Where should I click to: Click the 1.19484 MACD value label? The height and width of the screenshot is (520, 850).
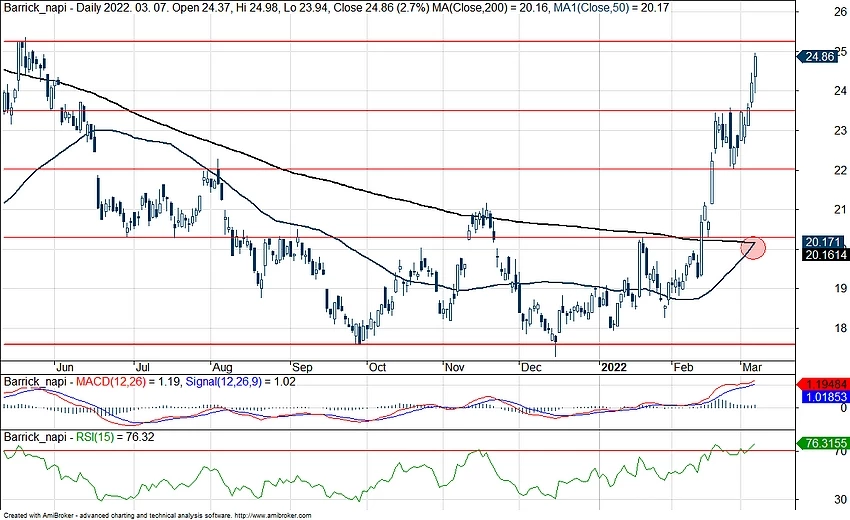(x=825, y=384)
